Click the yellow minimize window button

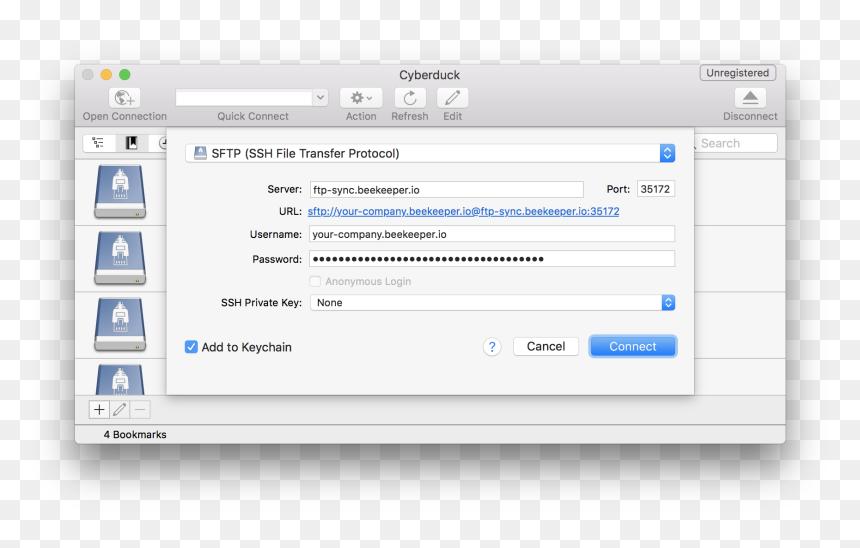106,75
